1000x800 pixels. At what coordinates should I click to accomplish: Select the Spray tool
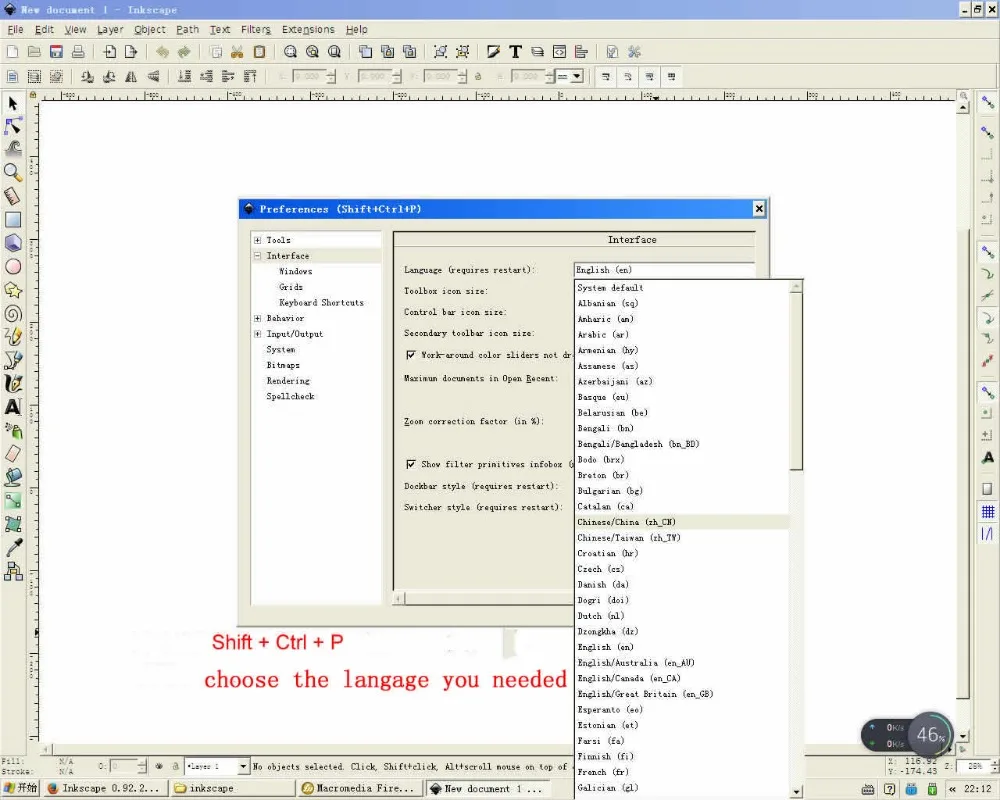[13, 431]
